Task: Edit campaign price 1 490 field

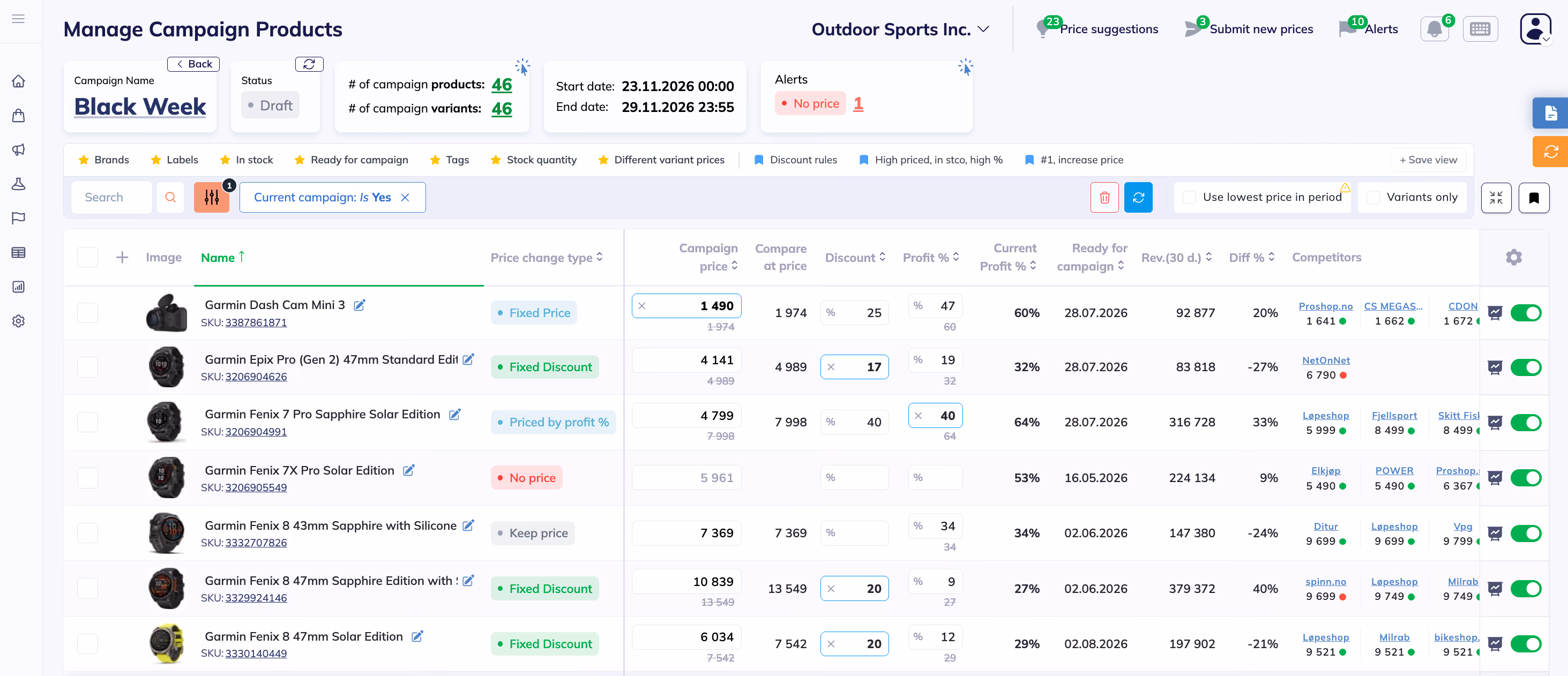Action: click(x=686, y=305)
